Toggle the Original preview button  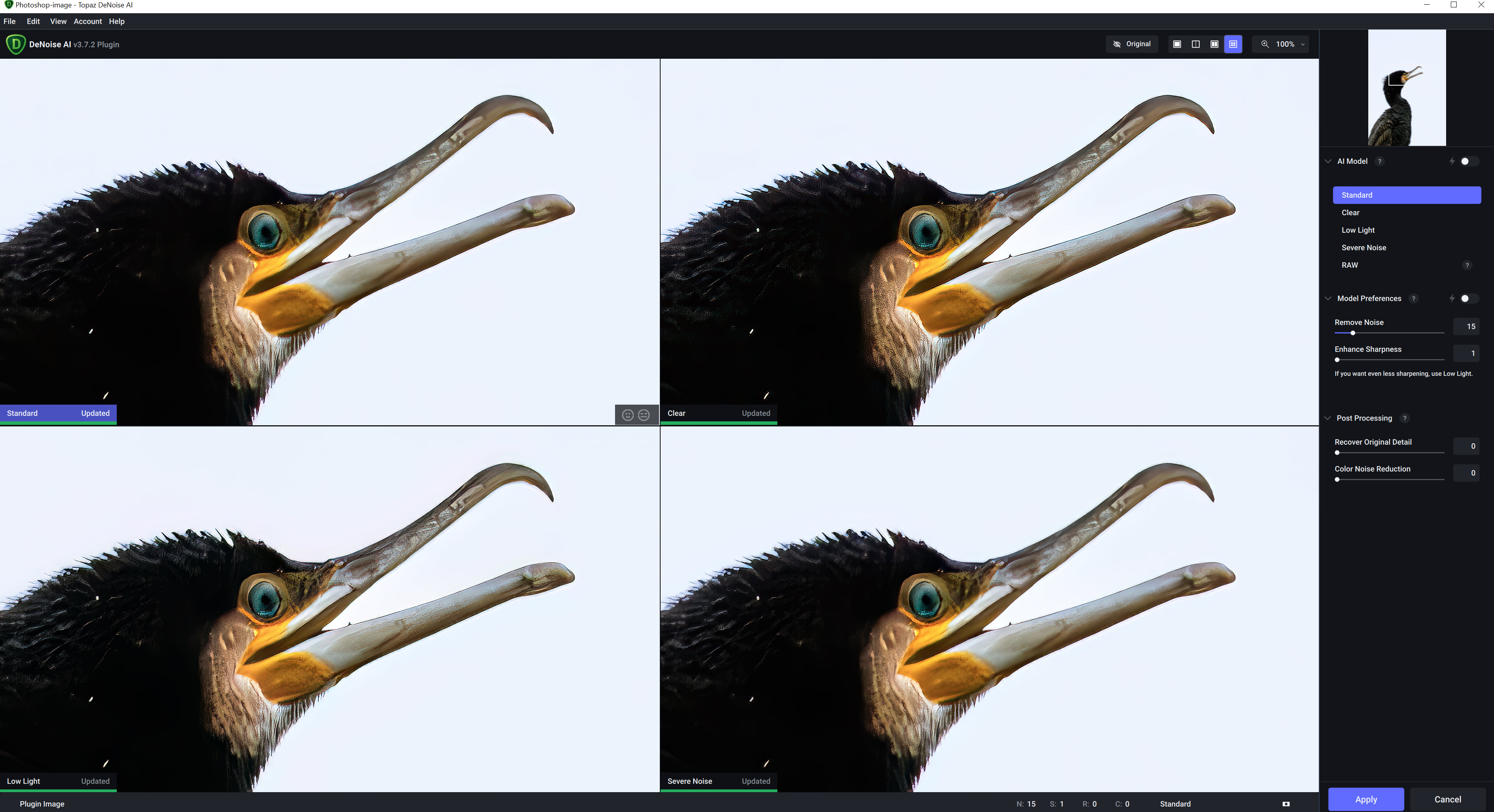(1132, 44)
